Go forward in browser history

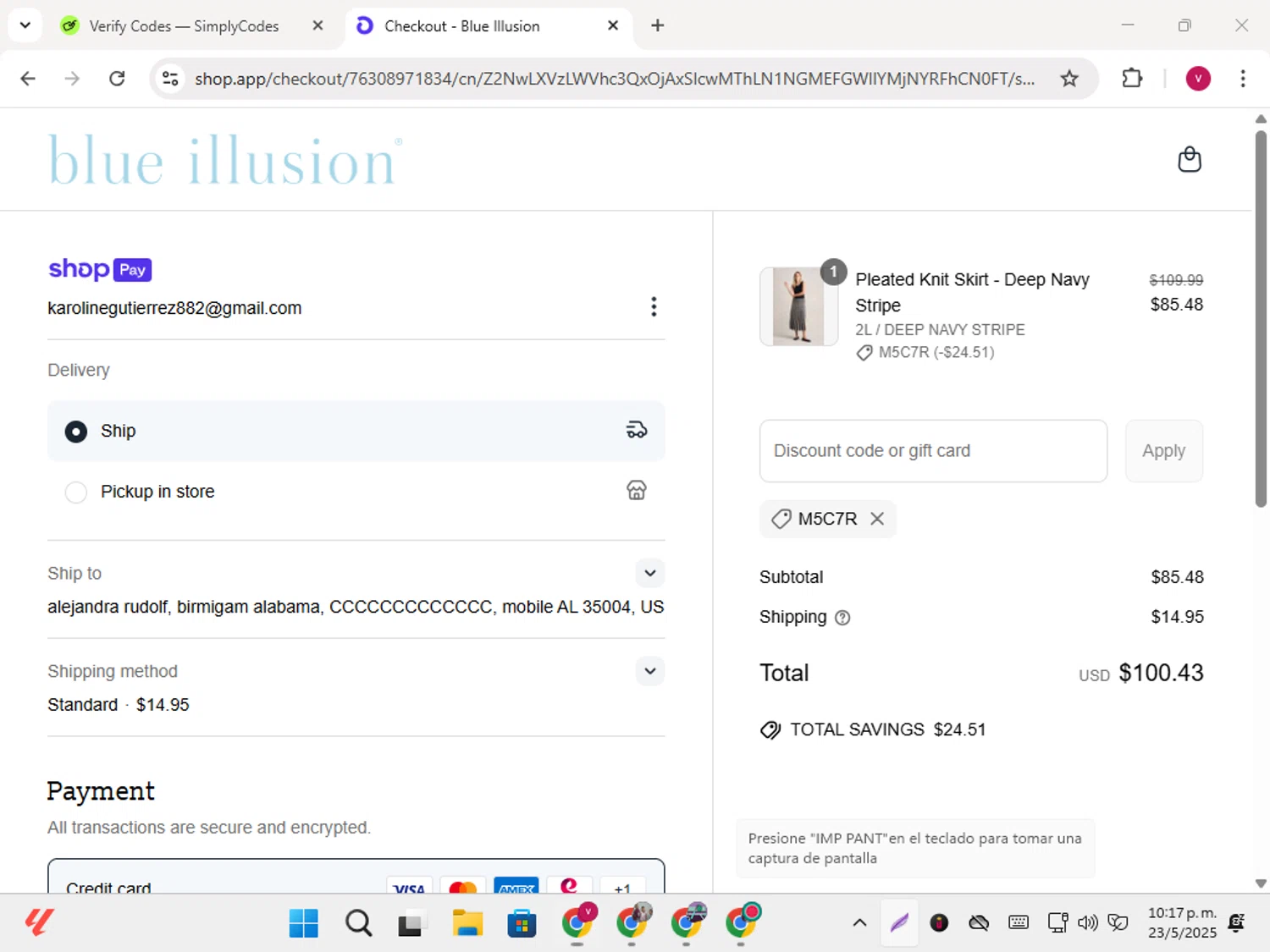pos(72,79)
